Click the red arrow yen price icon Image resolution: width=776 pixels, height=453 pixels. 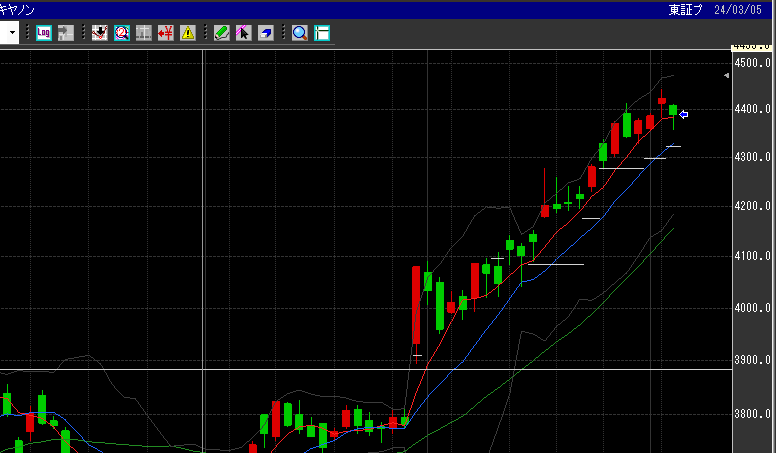(x=166, y=33)
